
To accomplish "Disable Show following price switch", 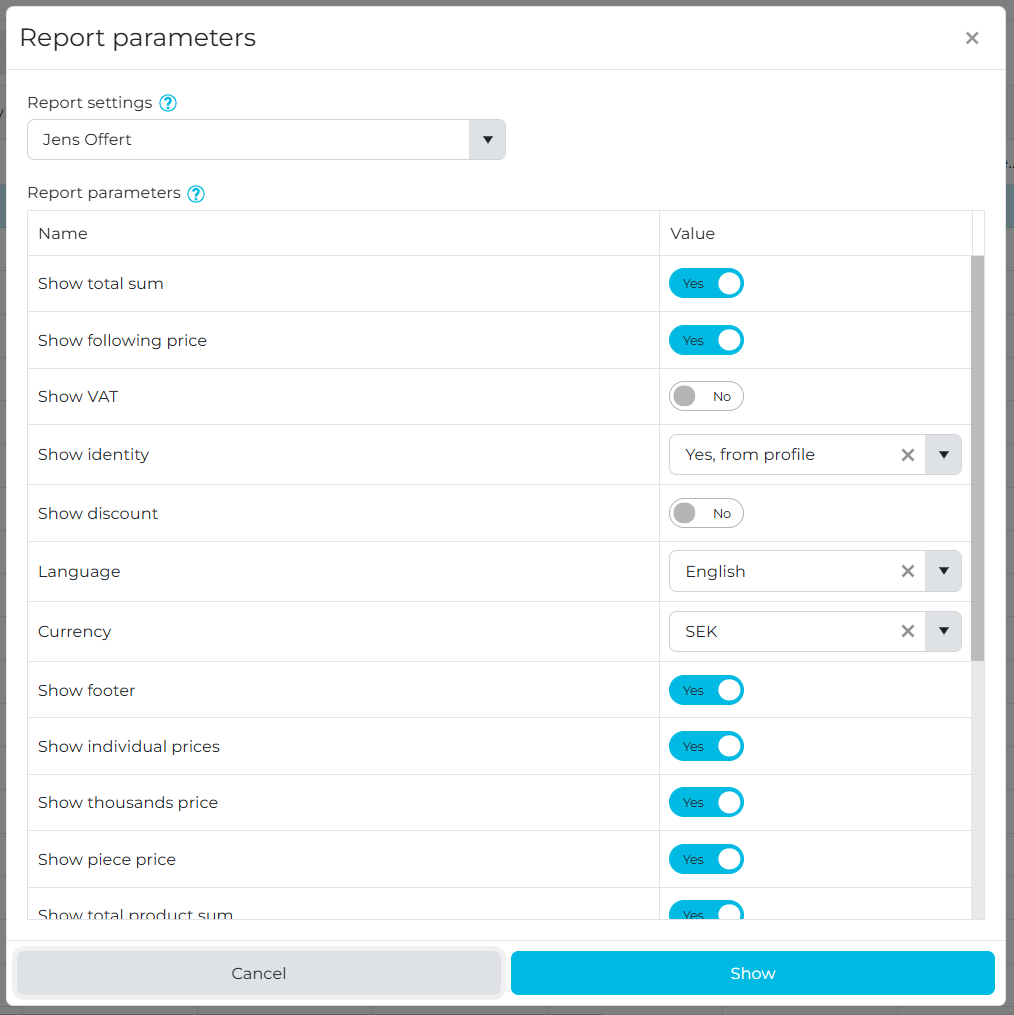I will (706, 341).
